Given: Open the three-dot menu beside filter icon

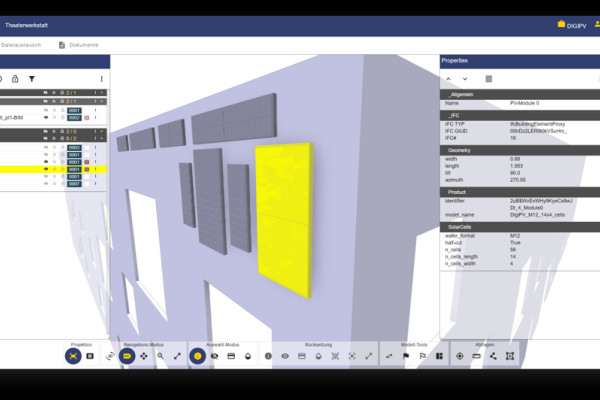Looking at the screenshot, I should [x=101, y=79].
